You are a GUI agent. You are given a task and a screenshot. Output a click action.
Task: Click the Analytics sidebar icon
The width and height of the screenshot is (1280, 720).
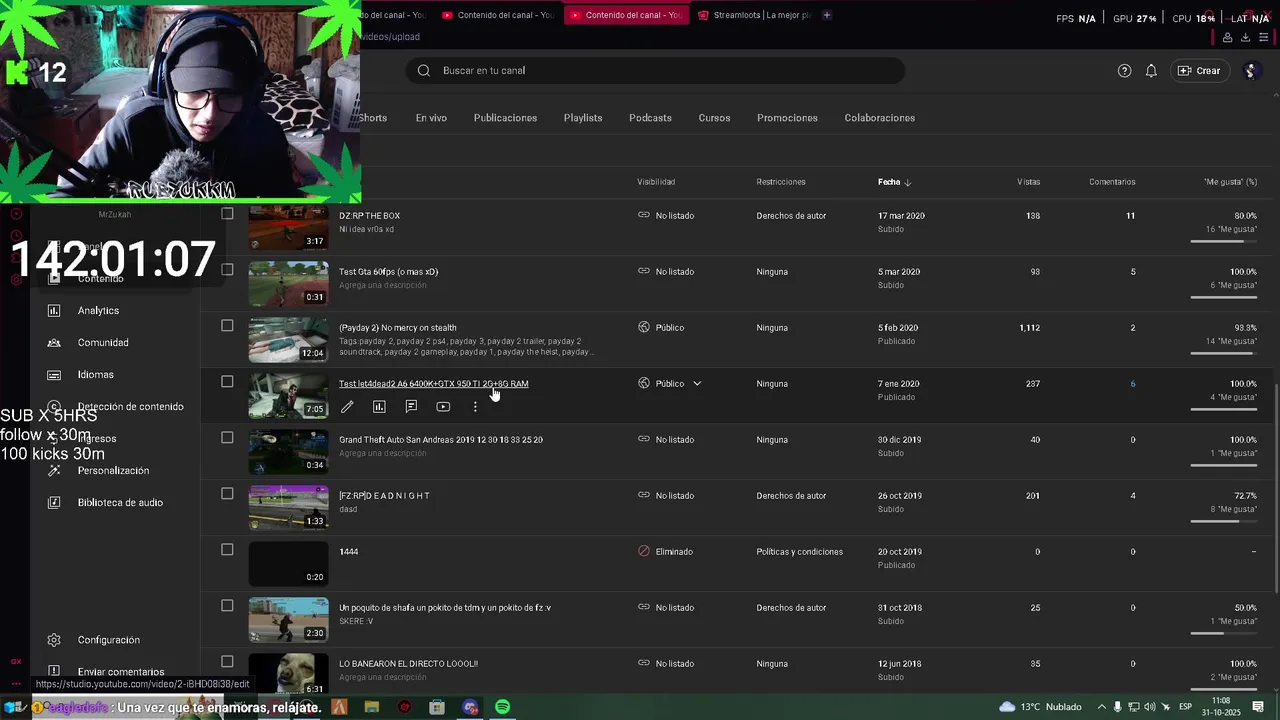[x=54, y=311]
